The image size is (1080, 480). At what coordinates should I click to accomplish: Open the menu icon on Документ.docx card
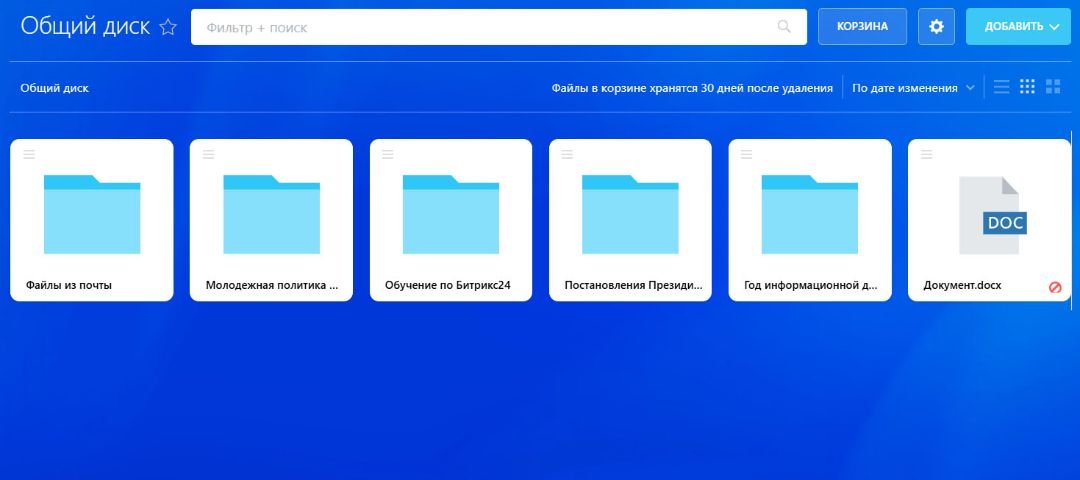pyautogui.click(x=926, y=154)
